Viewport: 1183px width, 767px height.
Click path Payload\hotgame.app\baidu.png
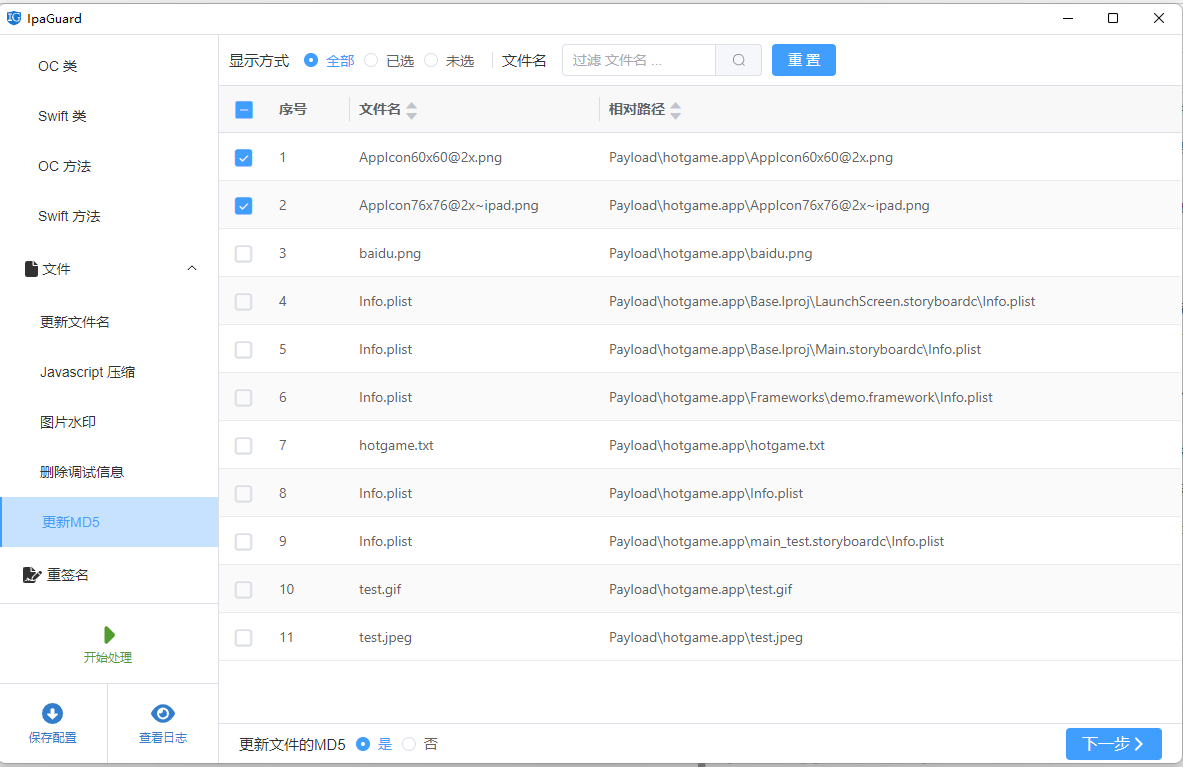tap(711, 253)
